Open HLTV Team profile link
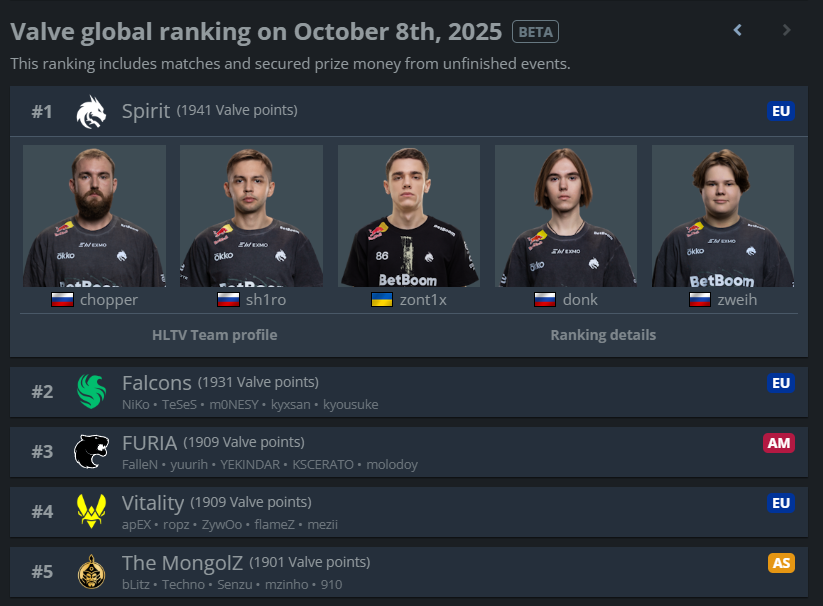The height and width of the screenshot is (606, 823). pyautogui.click(x=214, y=335)
